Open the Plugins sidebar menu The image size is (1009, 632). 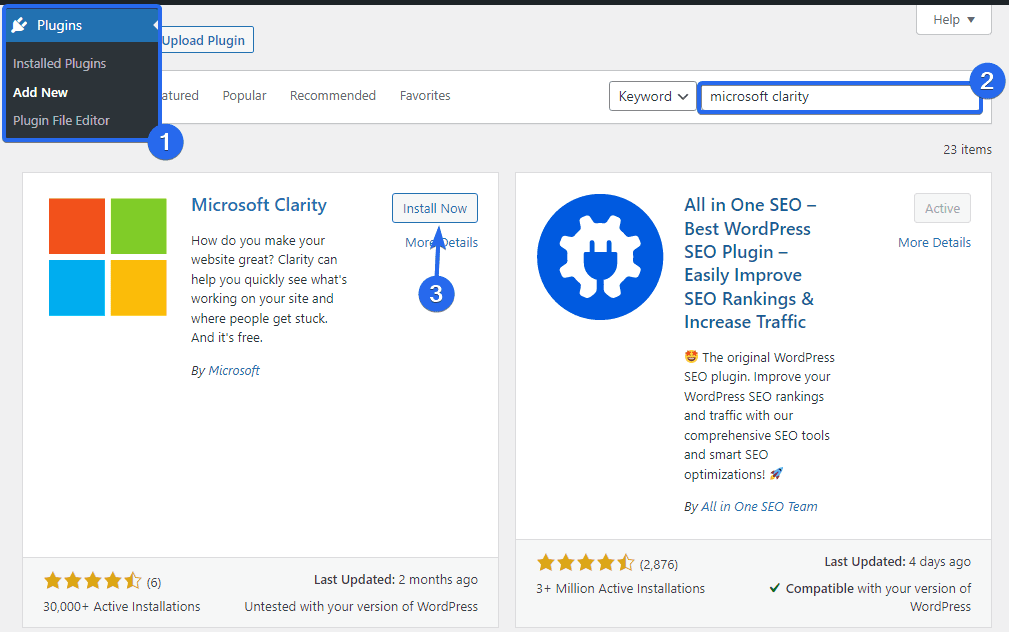click(x=82, y=25)
